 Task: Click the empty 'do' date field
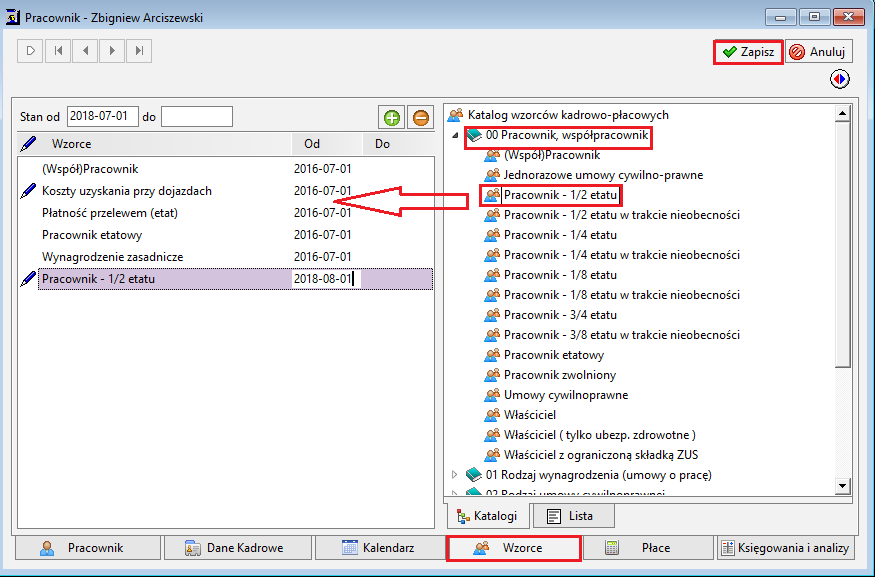pos(197,117)
